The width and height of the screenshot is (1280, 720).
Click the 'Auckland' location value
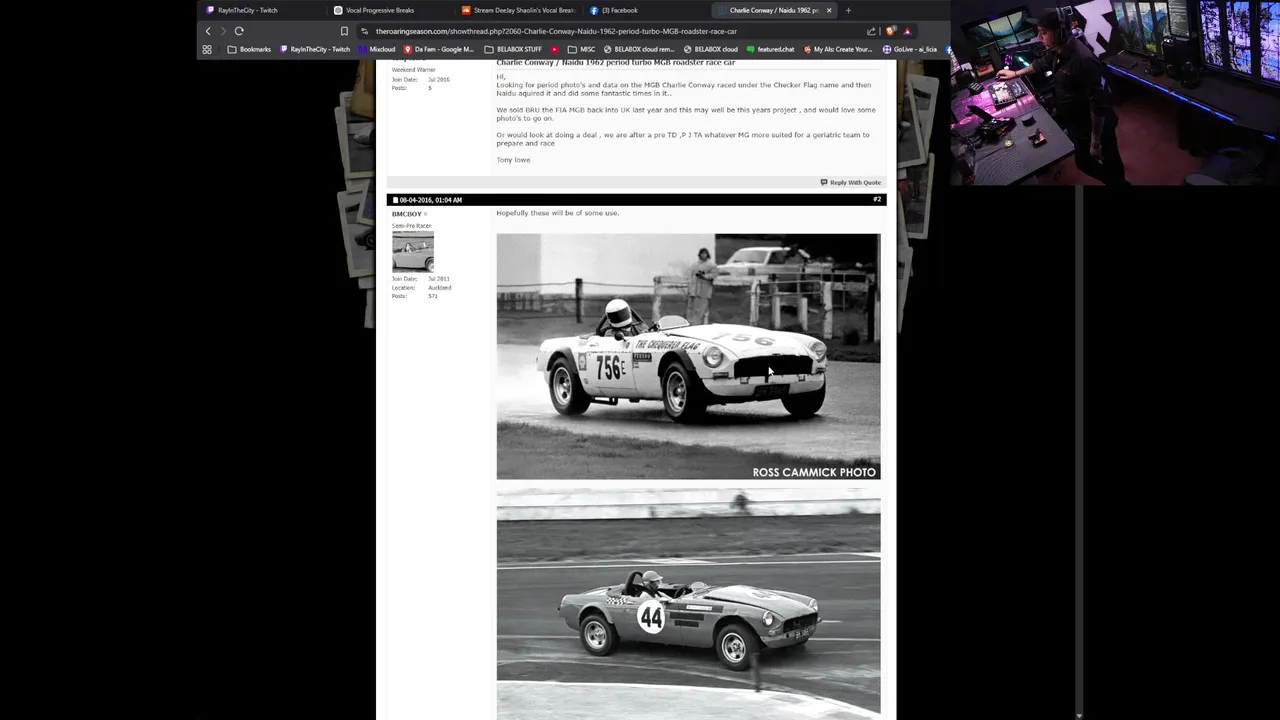click(439, 288)
